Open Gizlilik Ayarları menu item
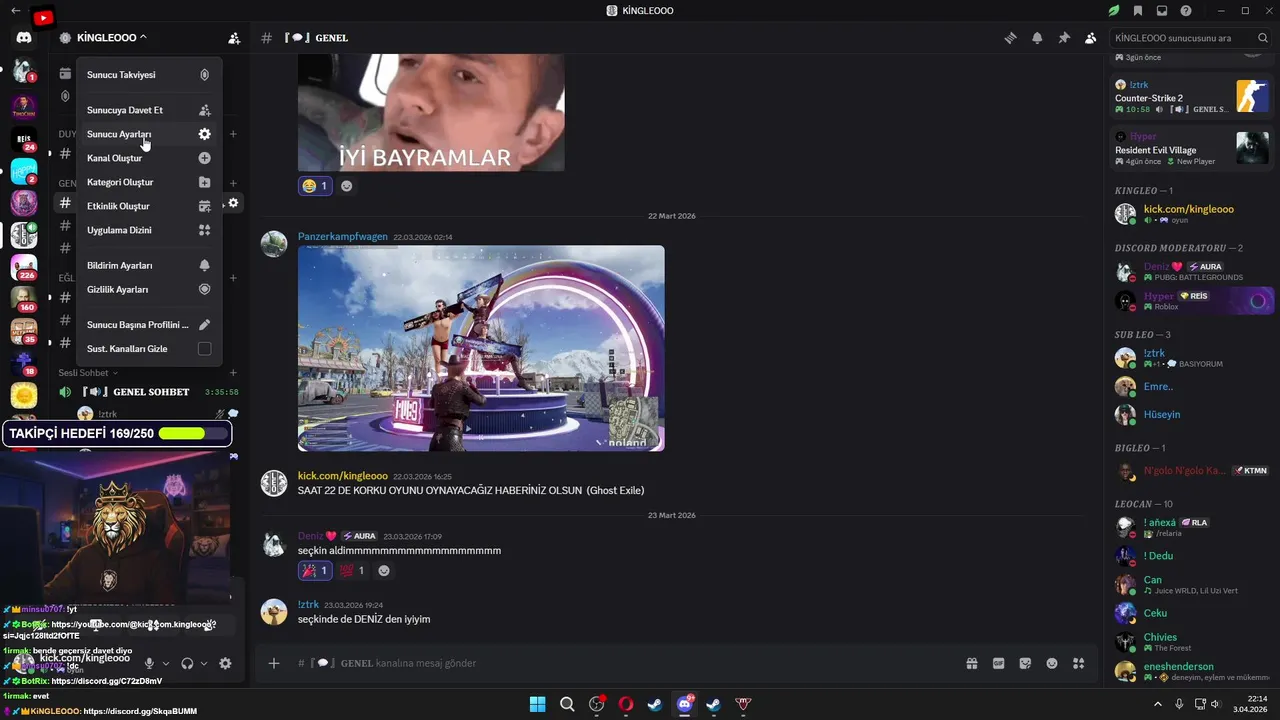This screenshot has height=720, width=1280. pos(149,289)
